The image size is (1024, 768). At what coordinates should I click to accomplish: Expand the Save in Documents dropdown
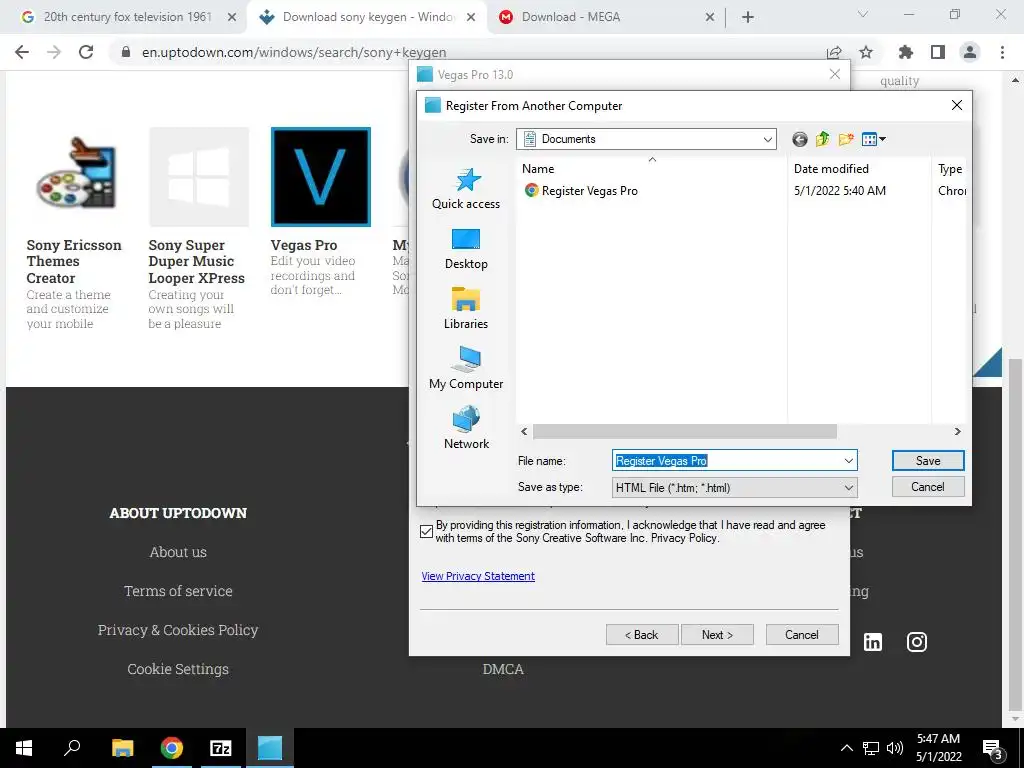coord(767,139)
